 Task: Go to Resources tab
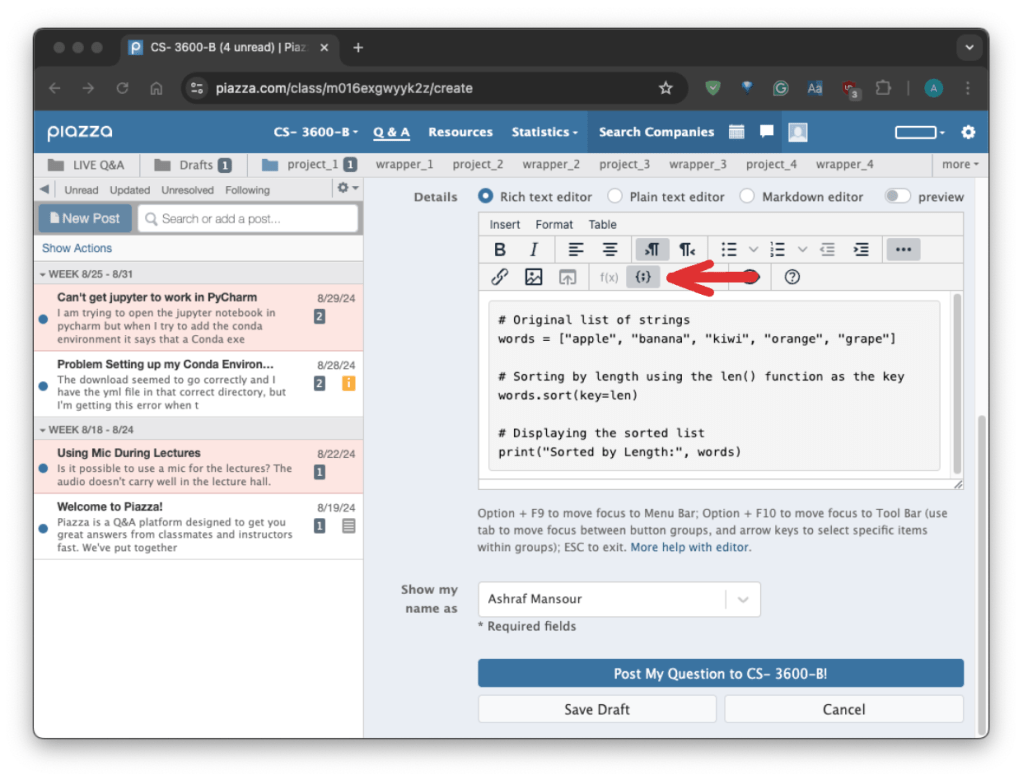click(x=460, y=132)
